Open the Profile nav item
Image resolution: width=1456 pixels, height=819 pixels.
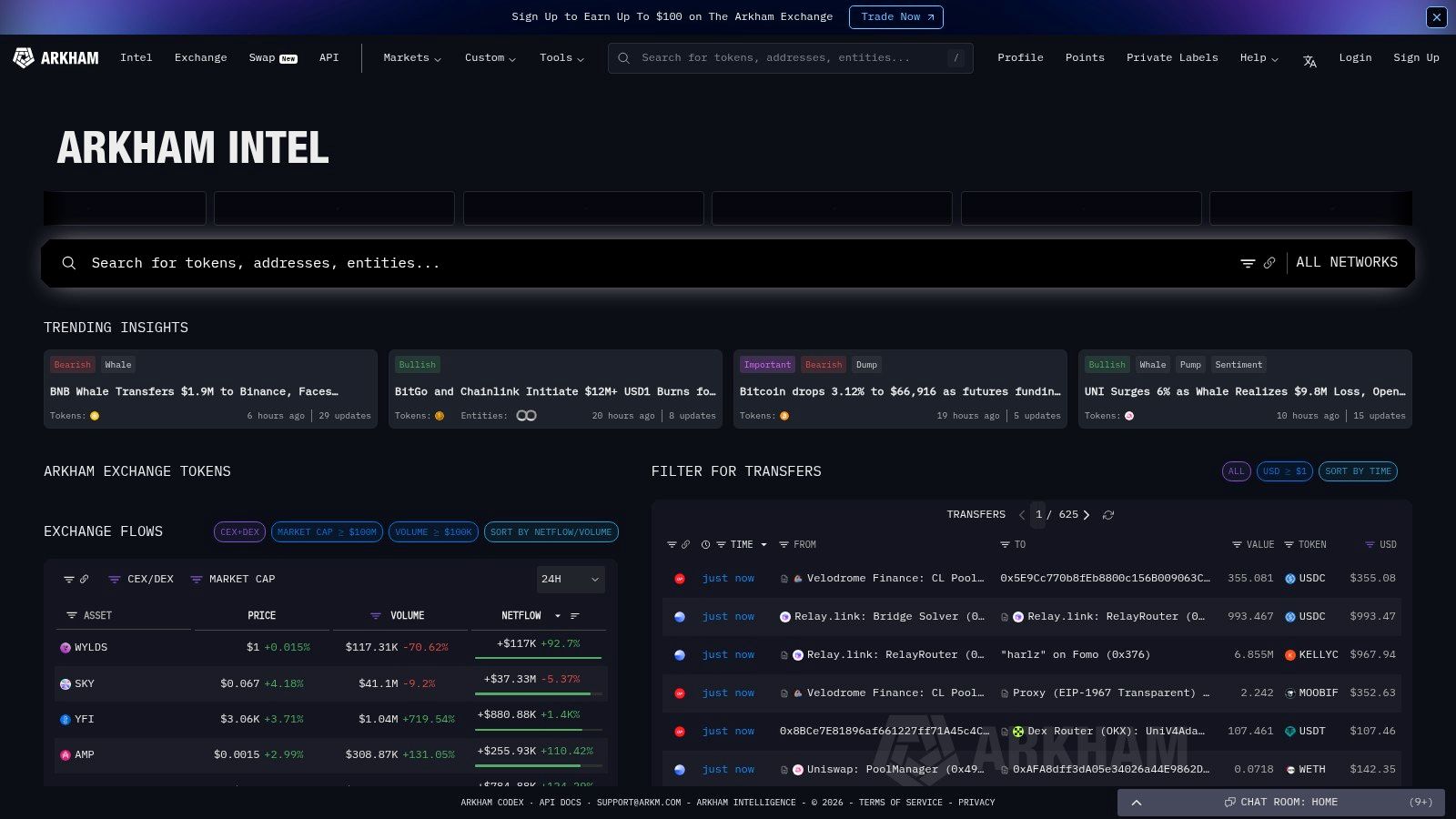point(1020,58)
